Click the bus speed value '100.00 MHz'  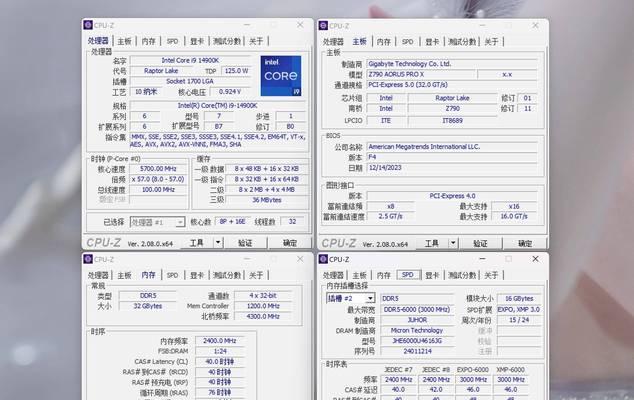[x=158, y=190]
